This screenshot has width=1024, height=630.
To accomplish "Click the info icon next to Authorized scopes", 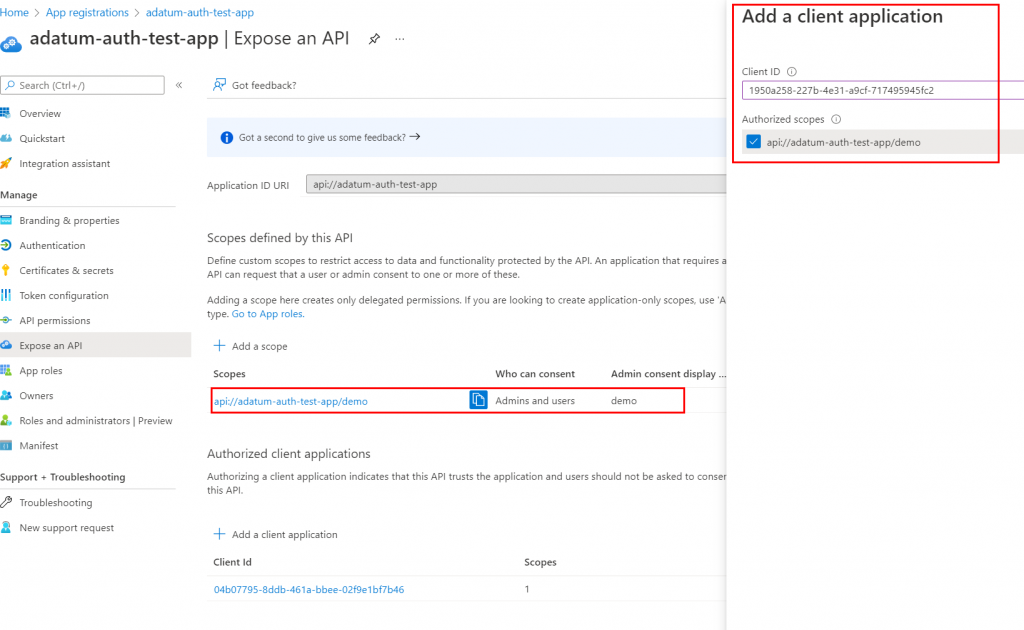I will coord(836,119).
